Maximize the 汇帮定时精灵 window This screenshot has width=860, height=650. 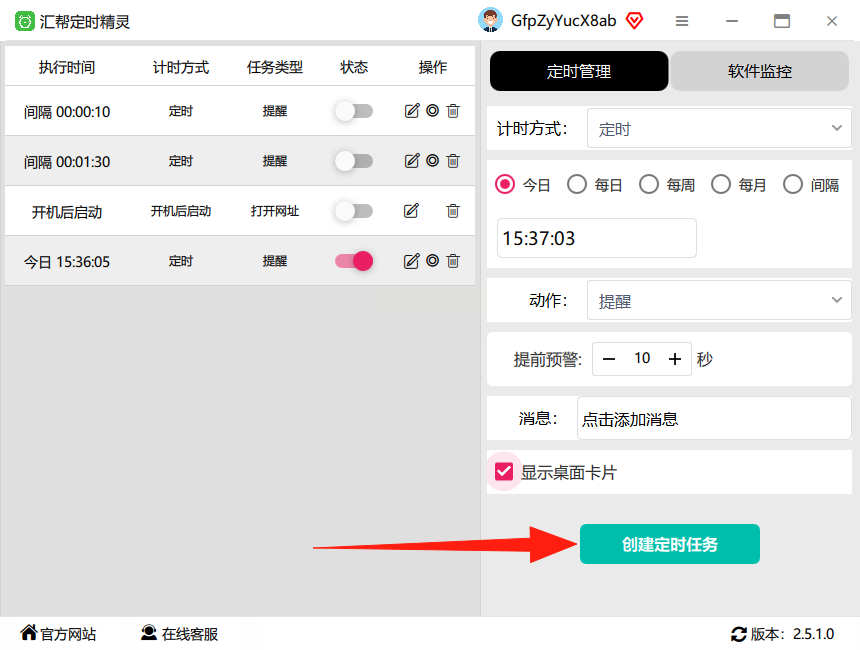[782, 21]
